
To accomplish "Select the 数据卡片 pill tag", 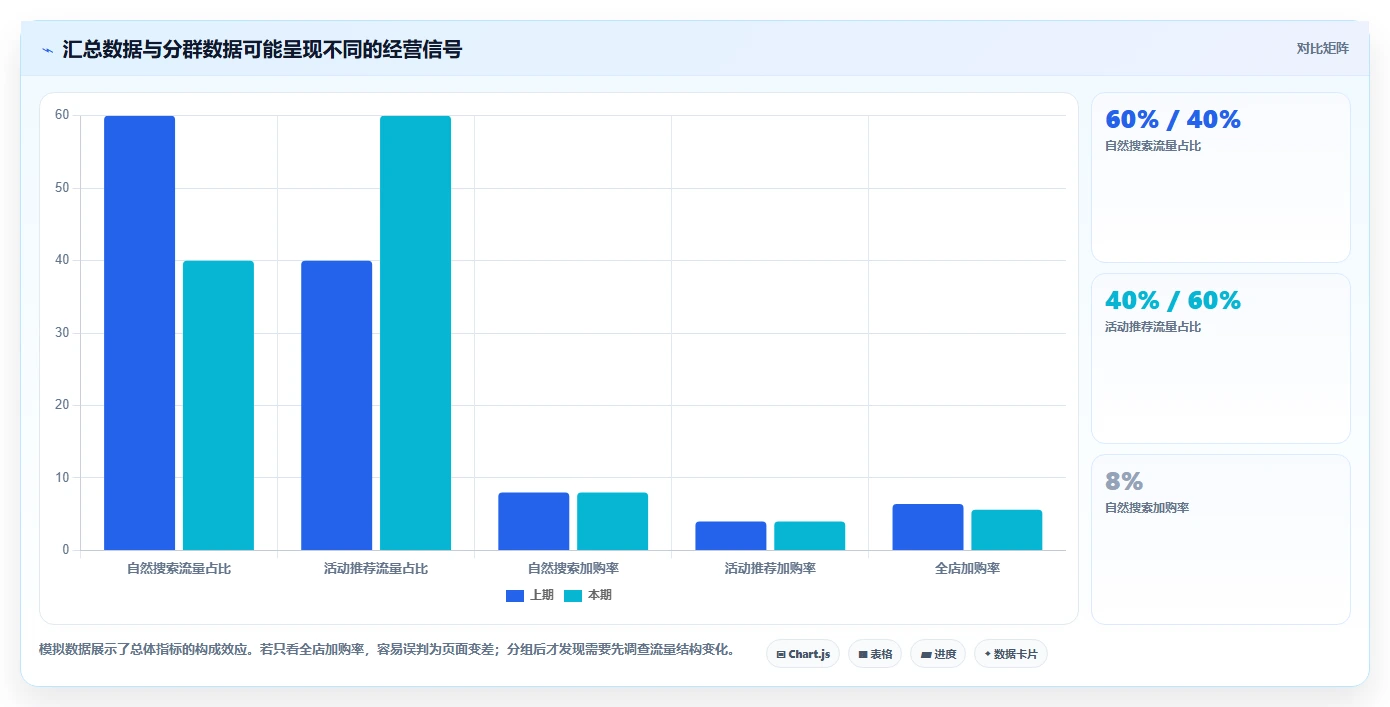I will click(1011, 654).
